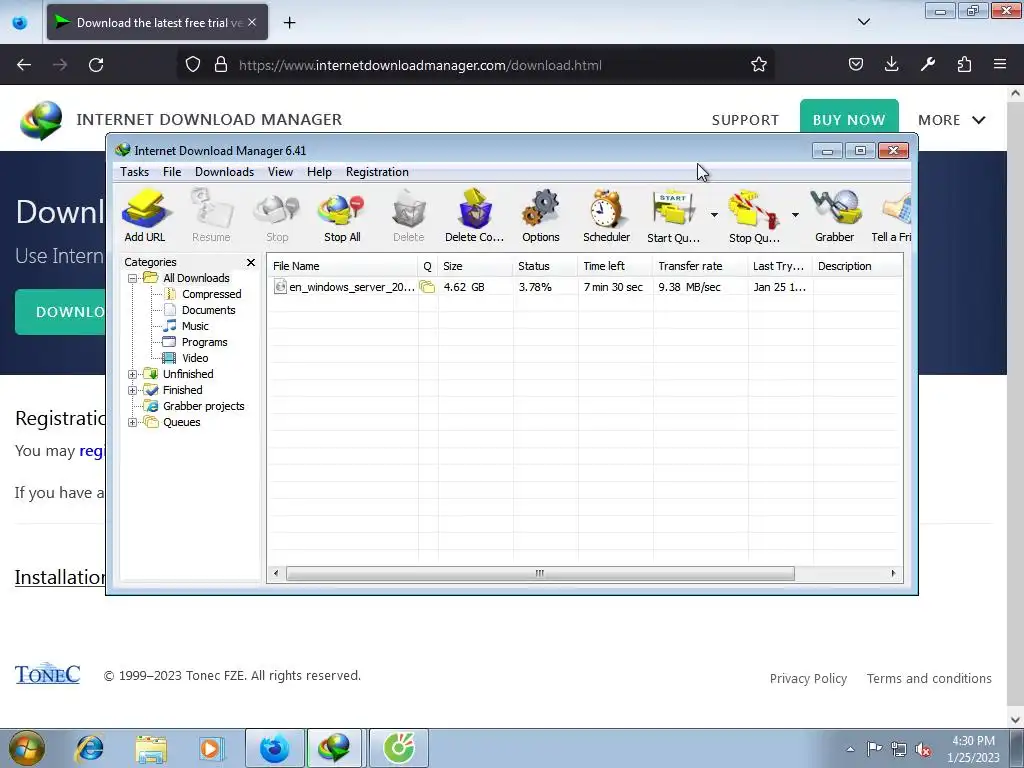This screenshot has width=1024, height=768.
Task: Open Firefox hamburger menu
Action: [1000, 64]
